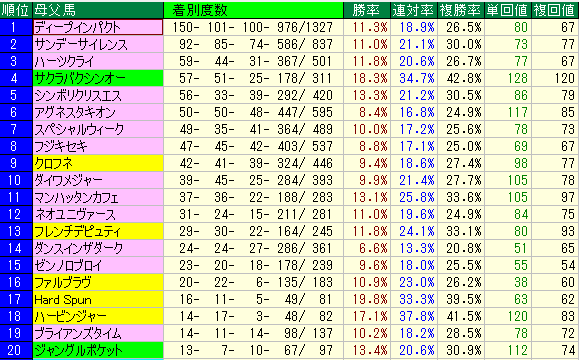The image size is (579, 360).
Task: Select the スペシャルウィーク name cell
Action: [98, 129]
